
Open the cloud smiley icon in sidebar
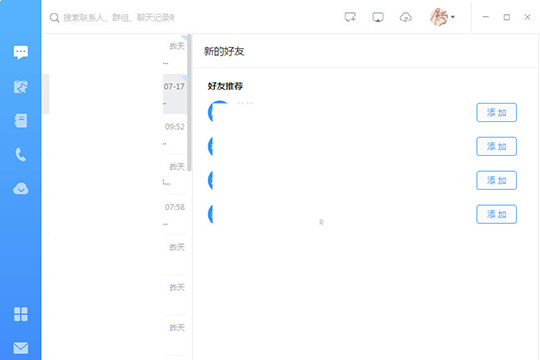(21, 188)
